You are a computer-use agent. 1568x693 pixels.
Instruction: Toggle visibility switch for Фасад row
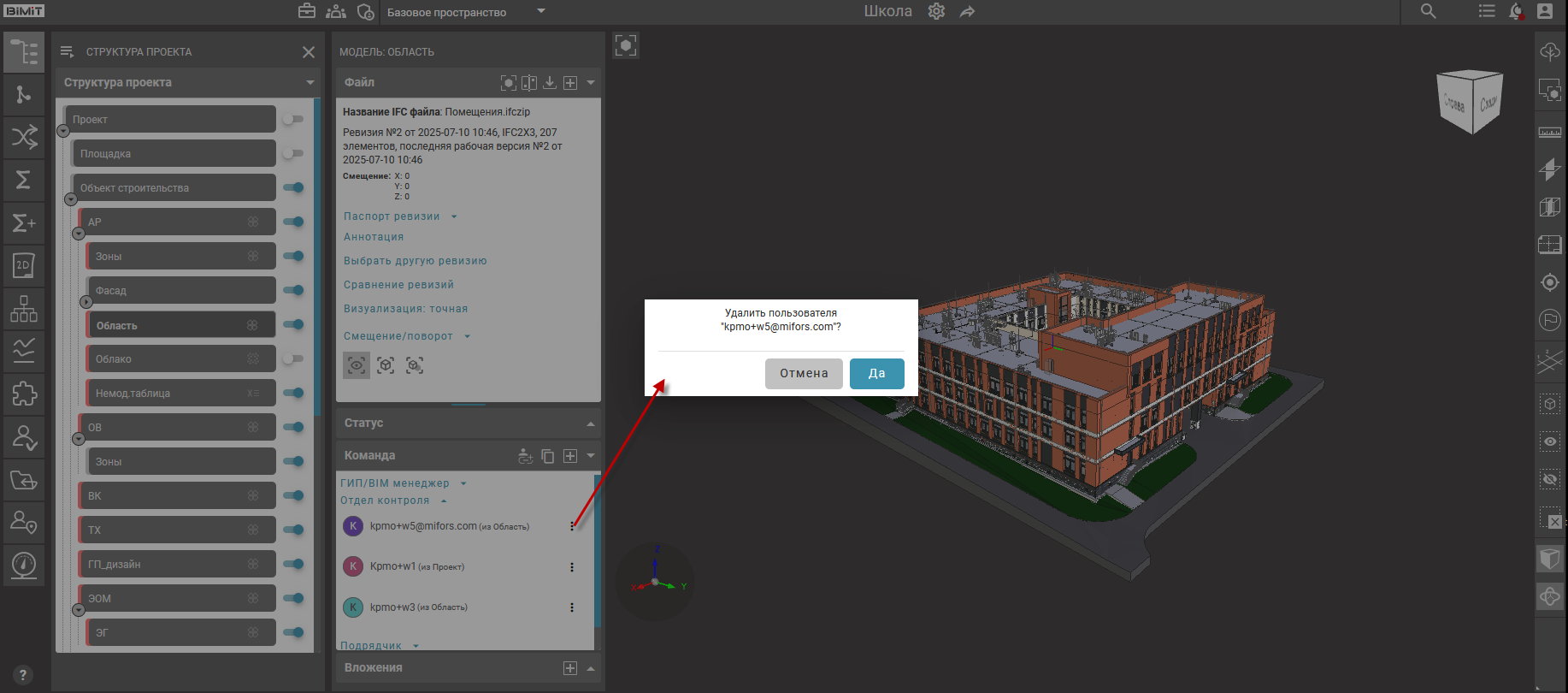point(293,291)
